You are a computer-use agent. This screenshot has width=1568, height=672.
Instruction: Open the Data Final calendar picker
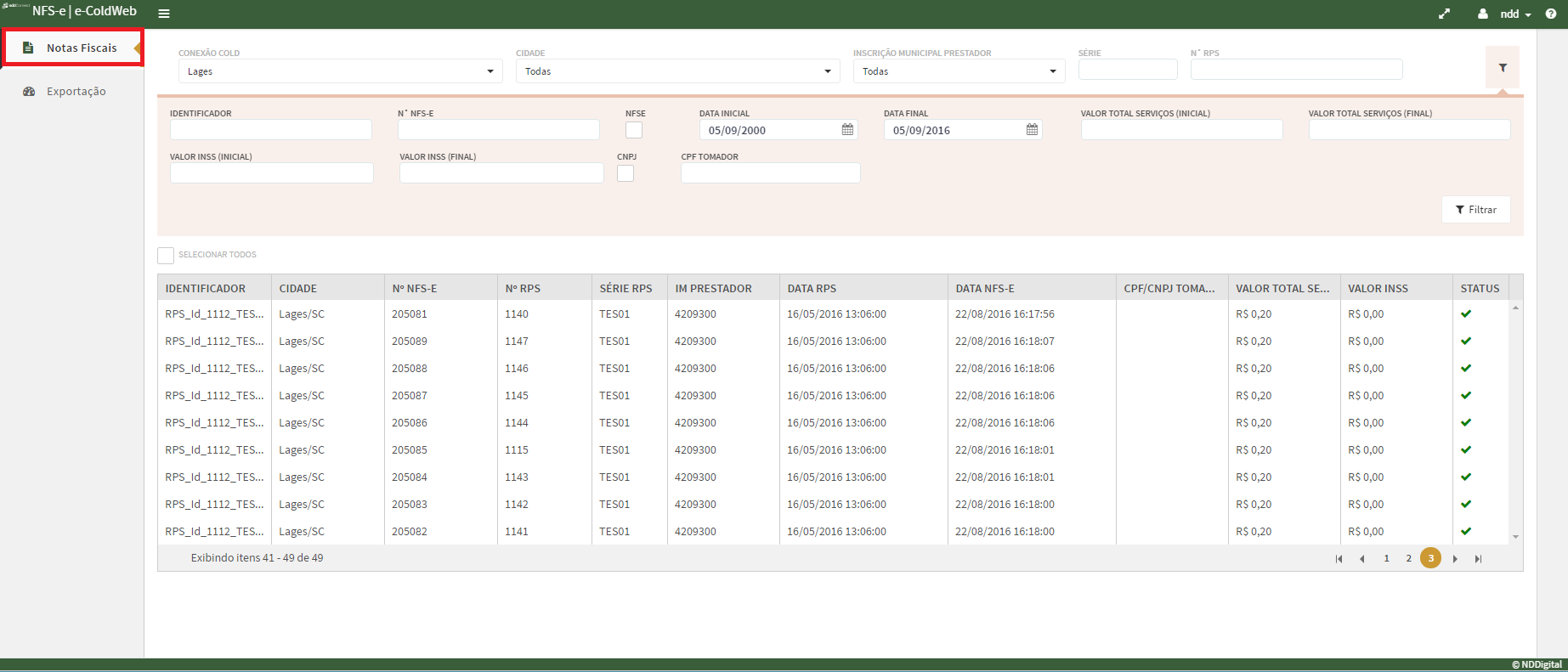click(x=1032, y=130)
